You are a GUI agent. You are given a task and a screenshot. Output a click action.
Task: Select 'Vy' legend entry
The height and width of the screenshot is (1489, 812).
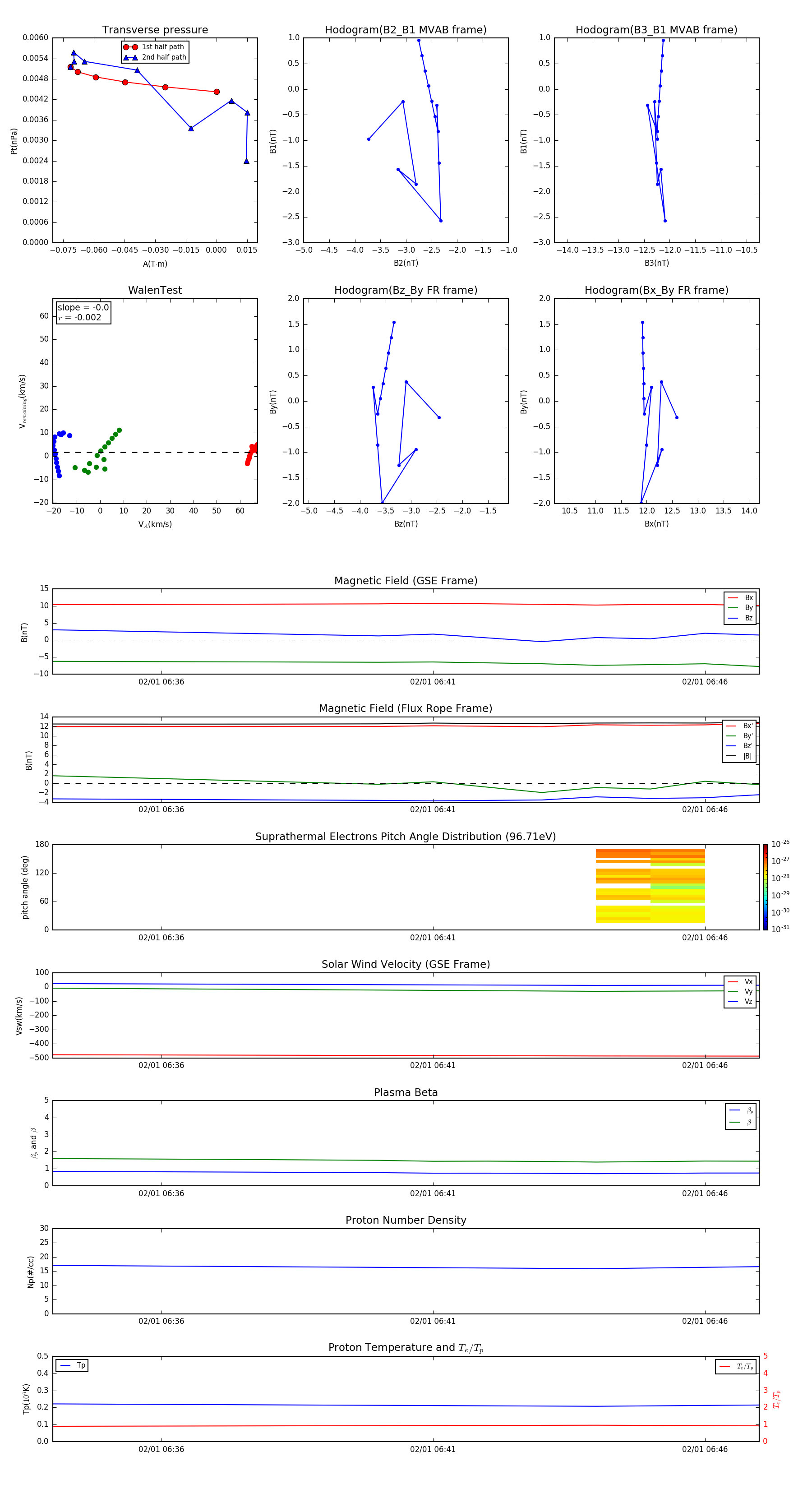point(740,991)
